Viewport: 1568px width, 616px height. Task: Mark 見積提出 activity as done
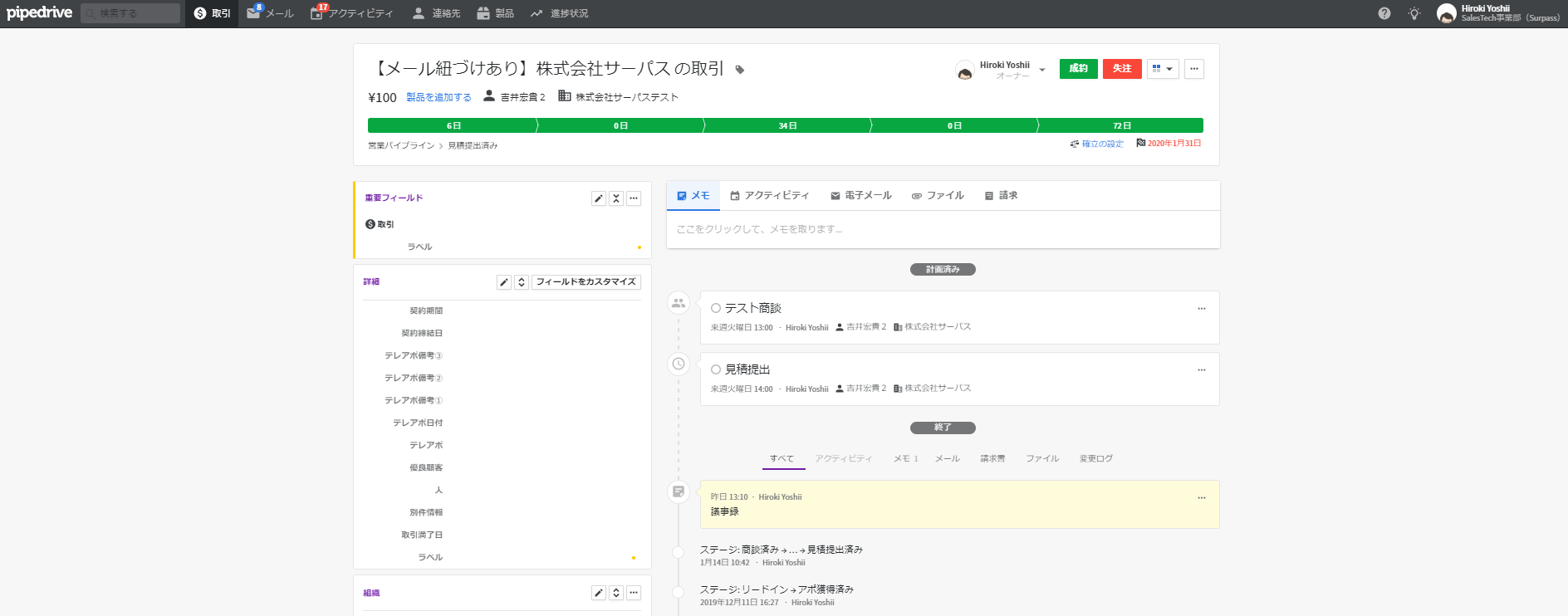click(x=716, y=369)
